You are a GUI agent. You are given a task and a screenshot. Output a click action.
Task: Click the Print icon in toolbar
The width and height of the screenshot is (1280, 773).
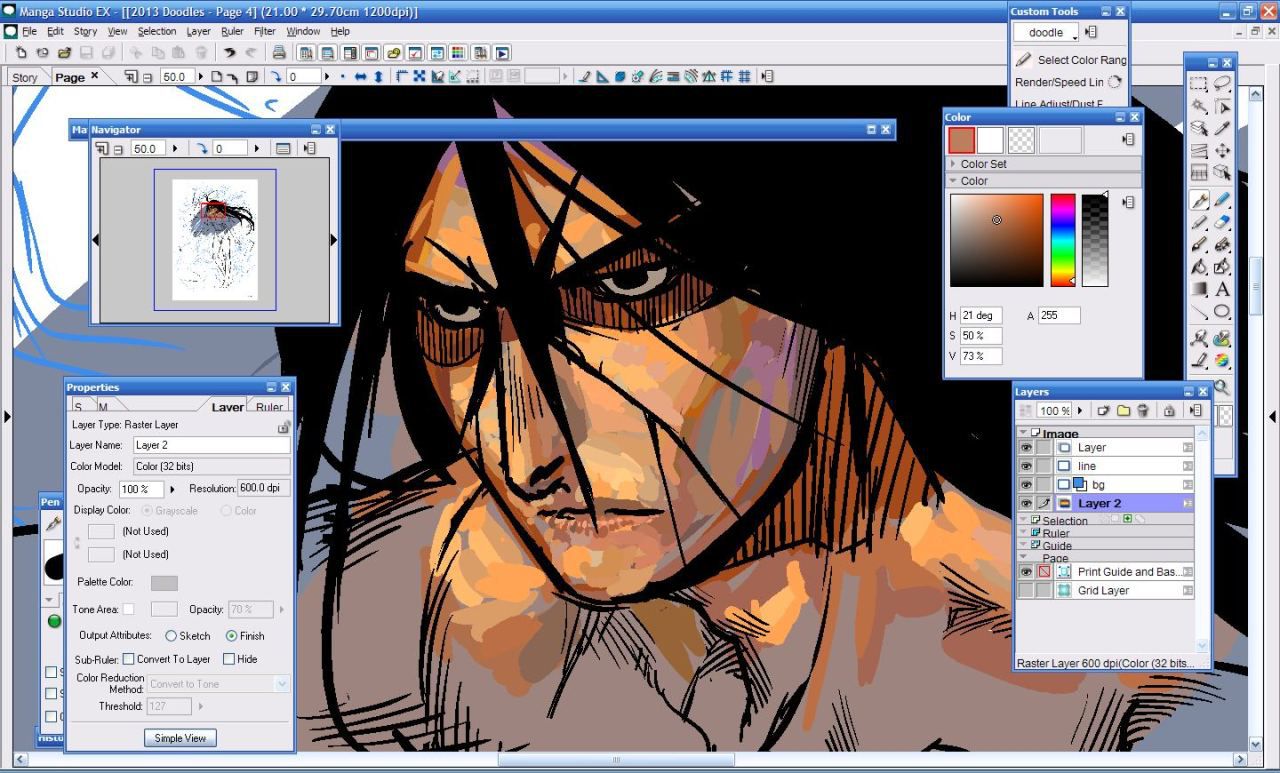[x=279, y=53]
